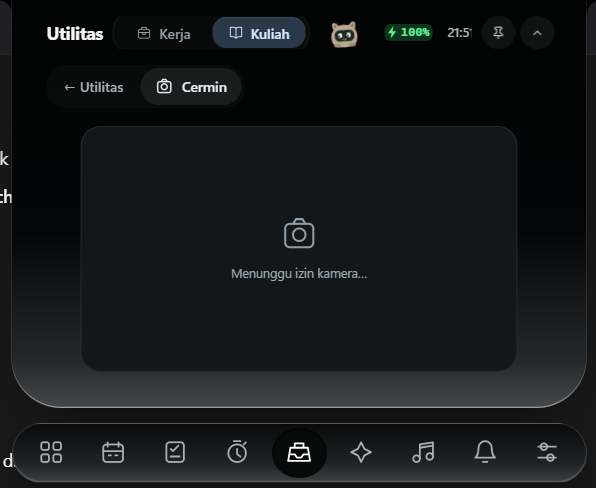Switch mode to Kerja

click(164, 34)
